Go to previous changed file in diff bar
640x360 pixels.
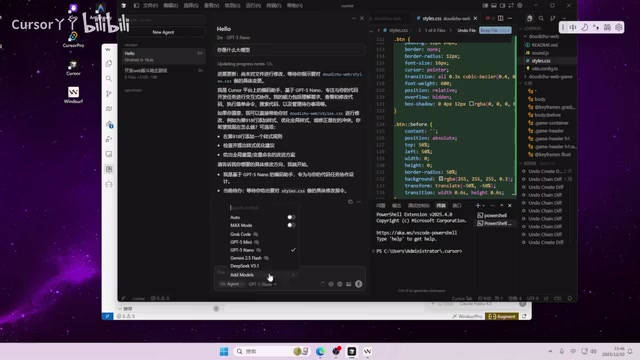click(420, 30)
